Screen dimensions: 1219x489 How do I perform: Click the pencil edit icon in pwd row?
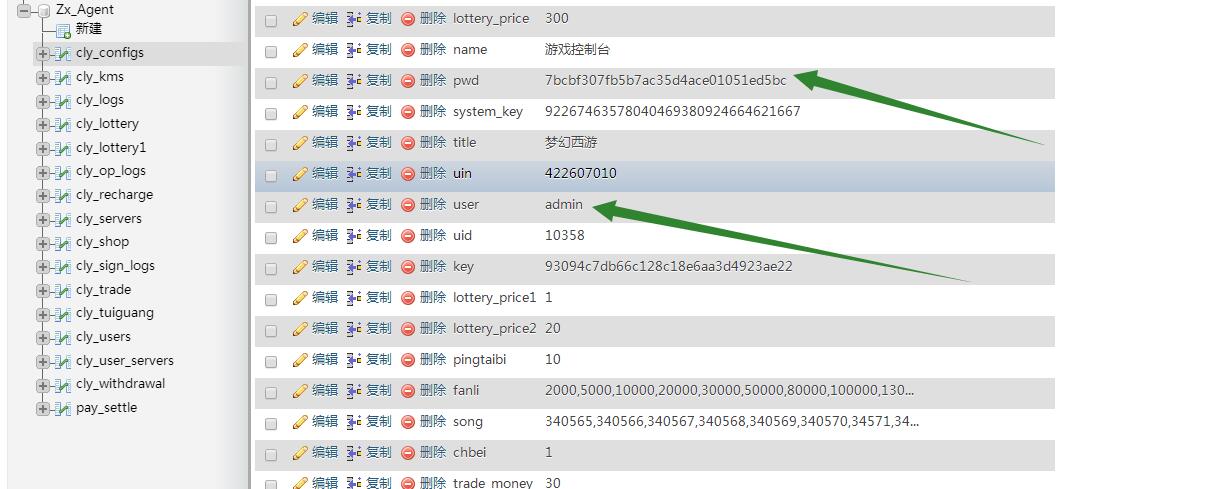(x=299, y=81)
